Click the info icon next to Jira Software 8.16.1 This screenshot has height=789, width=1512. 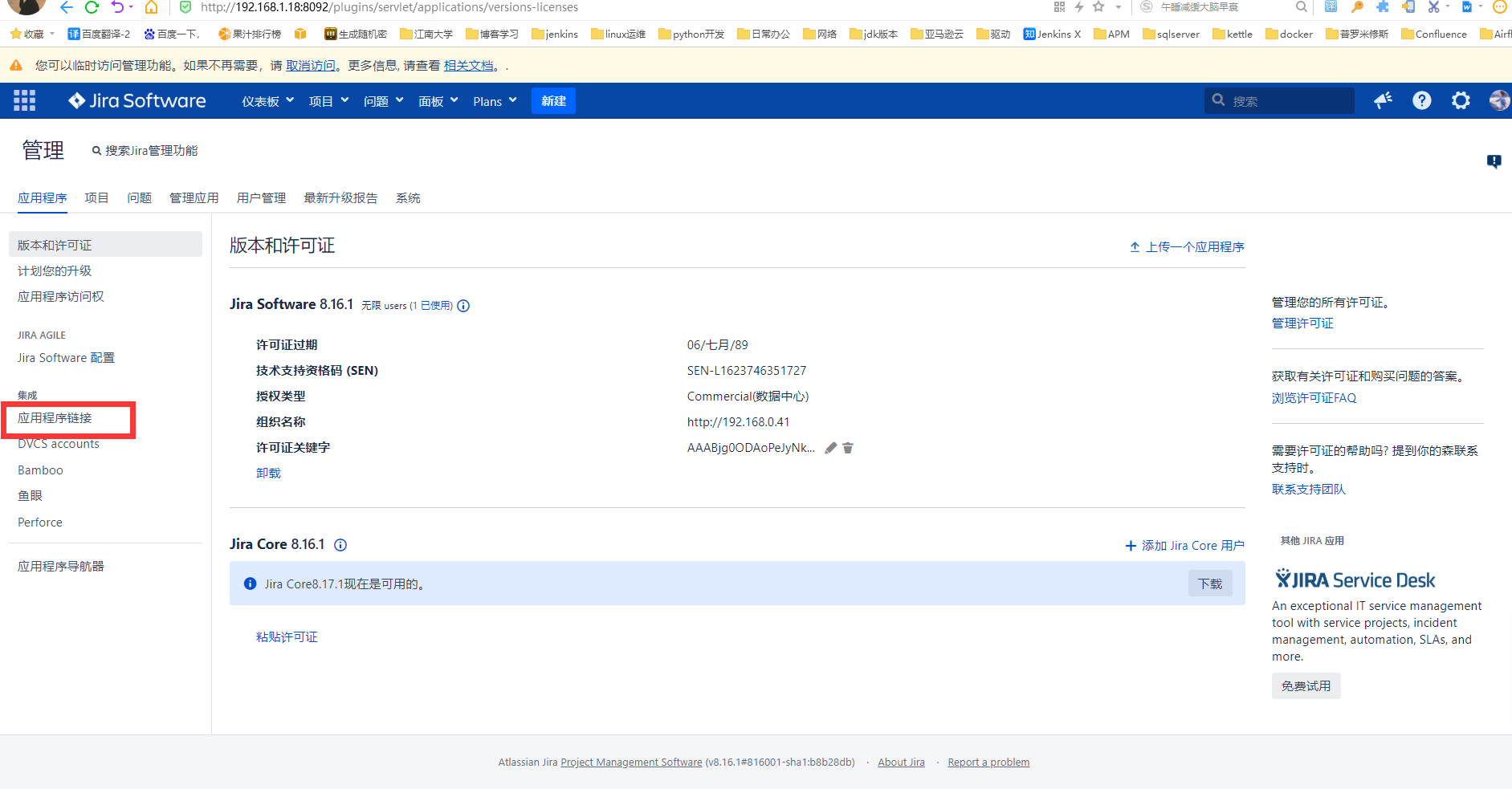coord(463,306)
